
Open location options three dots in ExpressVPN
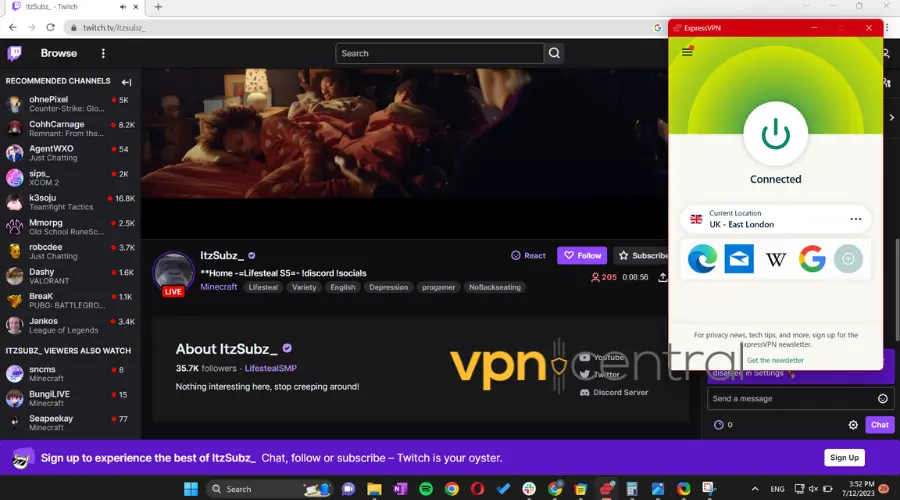click(x=855, y=219)
